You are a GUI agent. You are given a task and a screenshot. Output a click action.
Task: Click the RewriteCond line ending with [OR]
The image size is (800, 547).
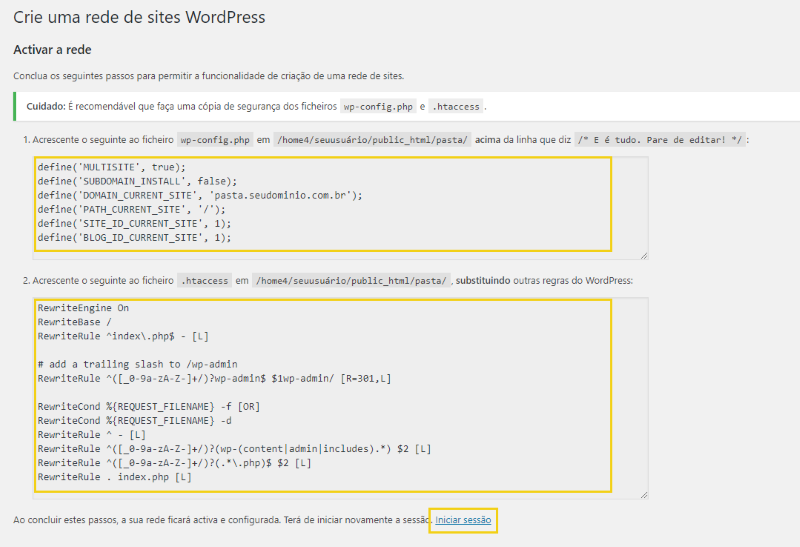[148, 407]
